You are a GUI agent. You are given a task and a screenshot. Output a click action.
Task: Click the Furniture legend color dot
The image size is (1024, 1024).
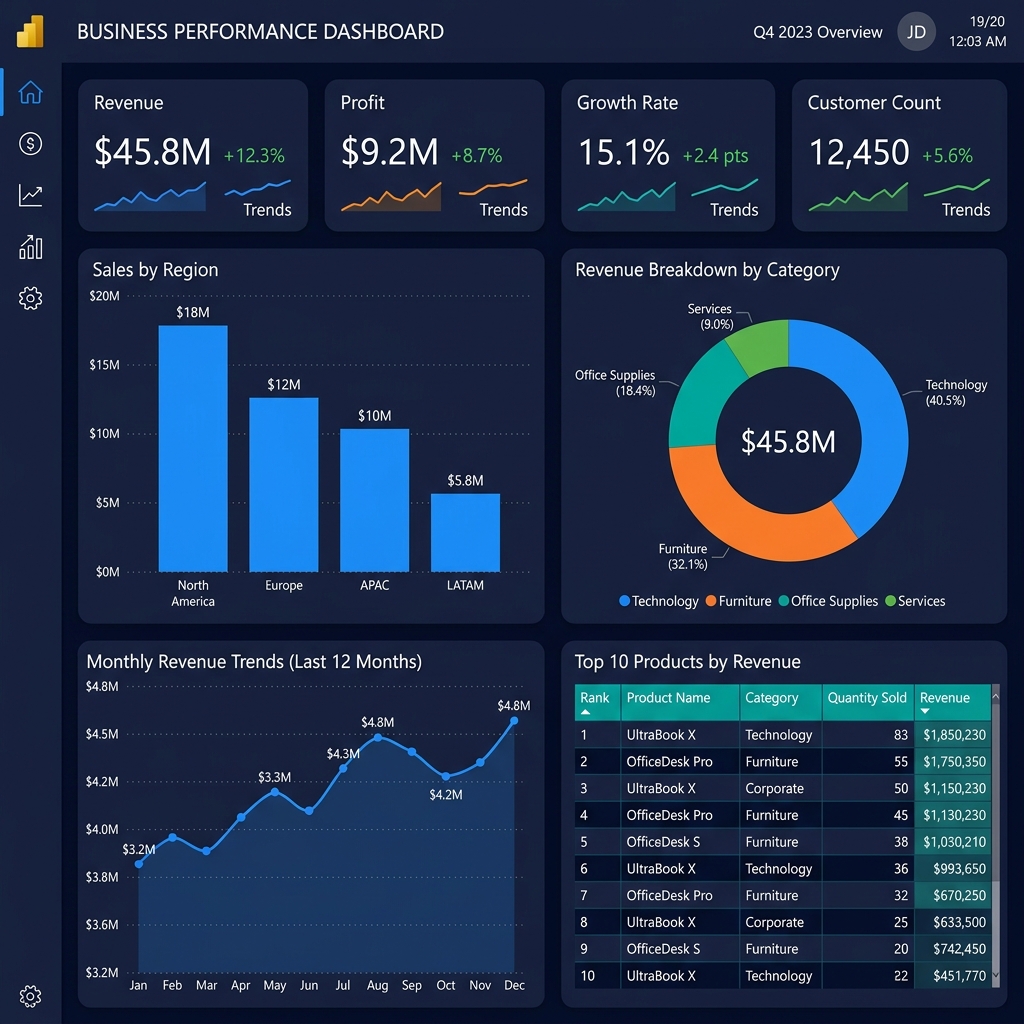click(711, 601)
